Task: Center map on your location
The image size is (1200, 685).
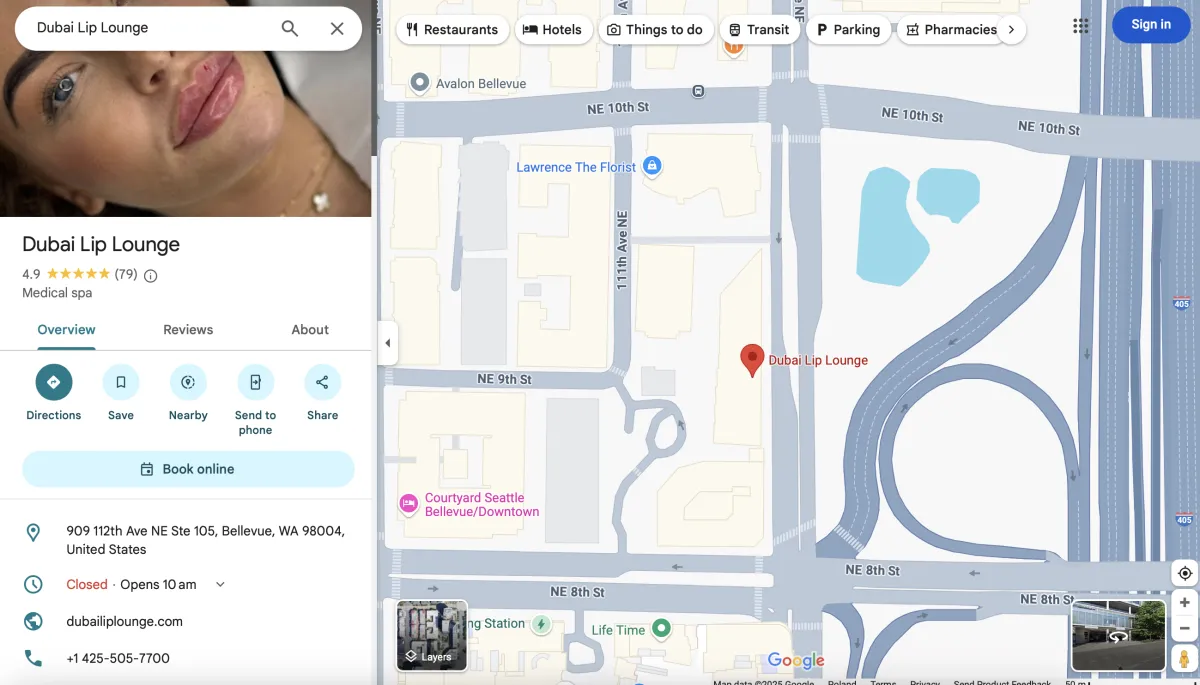Action: tap(1185, 573)
